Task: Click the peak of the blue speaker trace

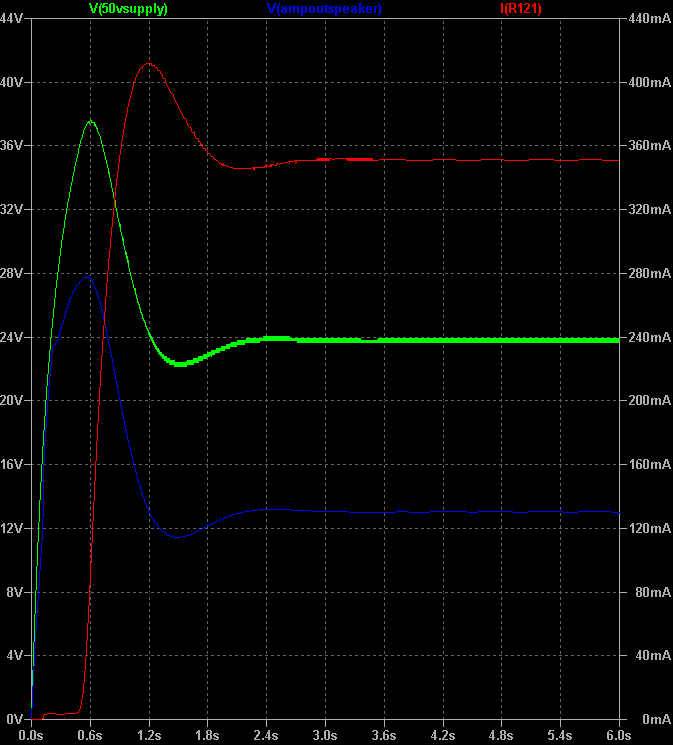Action: pyautogui.click(x=88, y=278)
